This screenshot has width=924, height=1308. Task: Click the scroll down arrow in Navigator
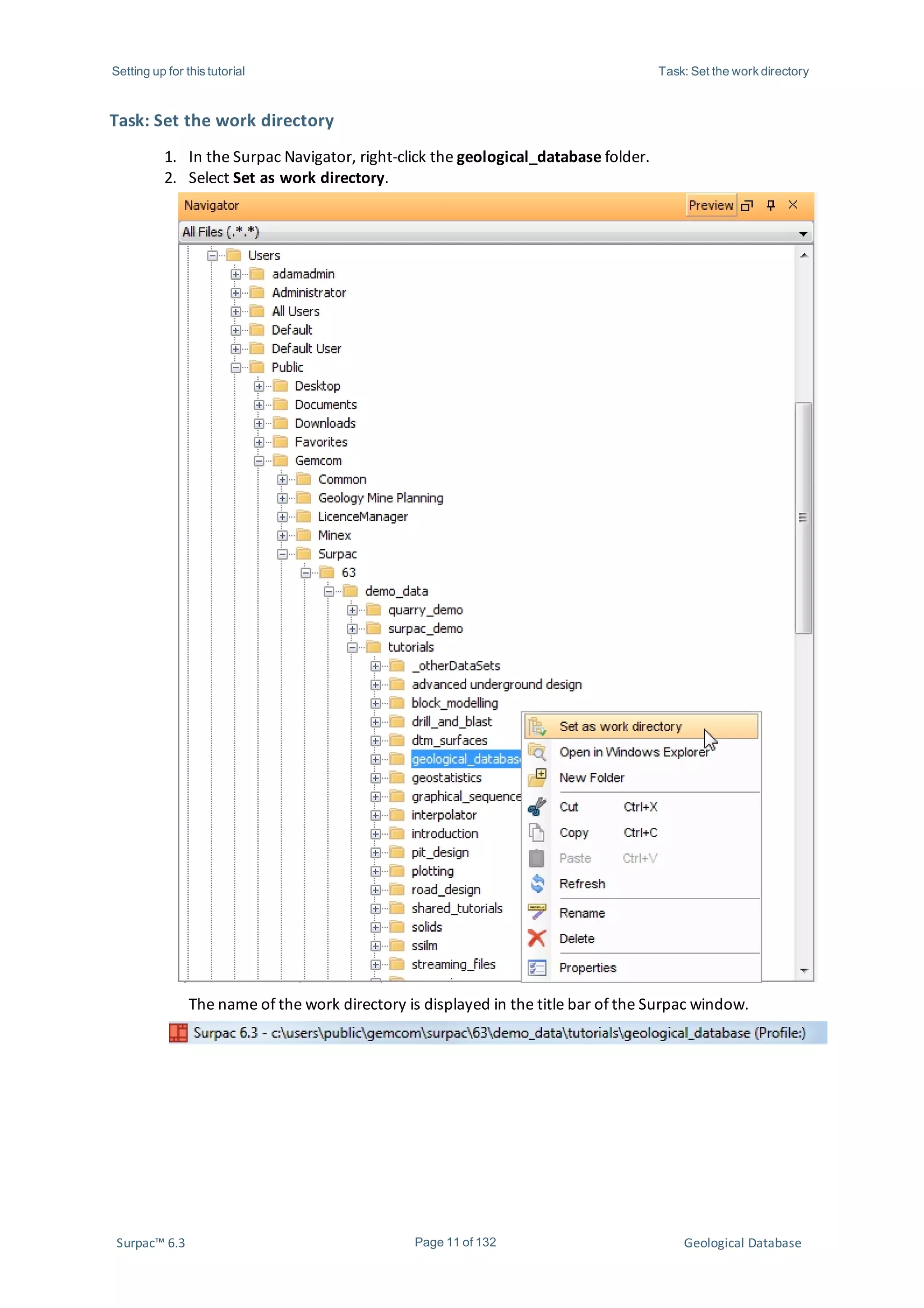[x=803, y=971]
